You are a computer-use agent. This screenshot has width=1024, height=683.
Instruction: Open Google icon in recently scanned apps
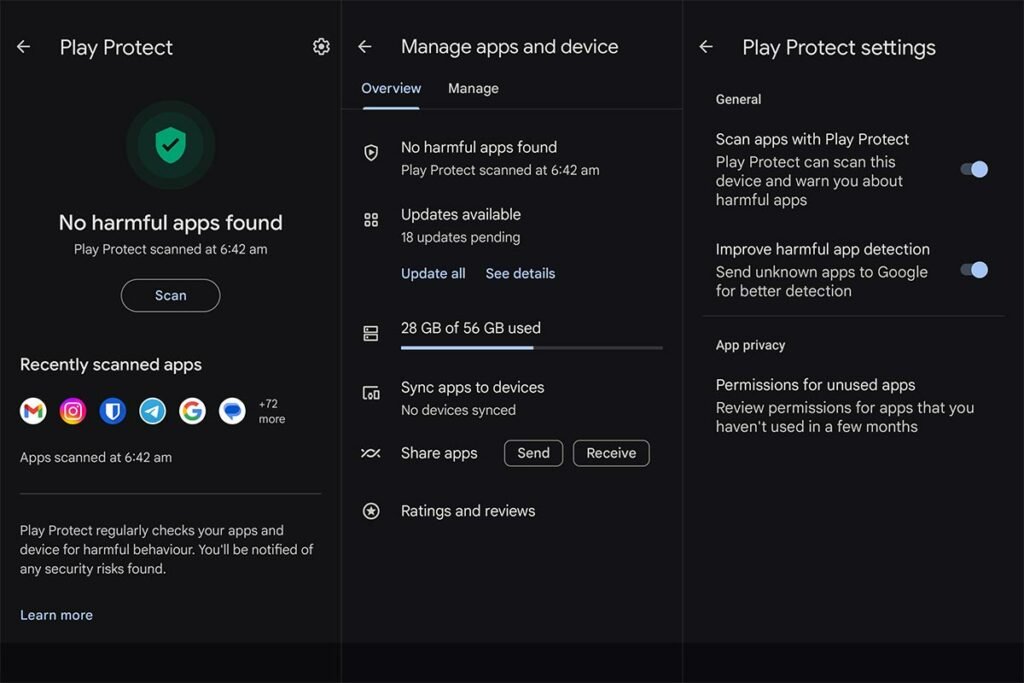pyautogui.click(x=193, y=411)
